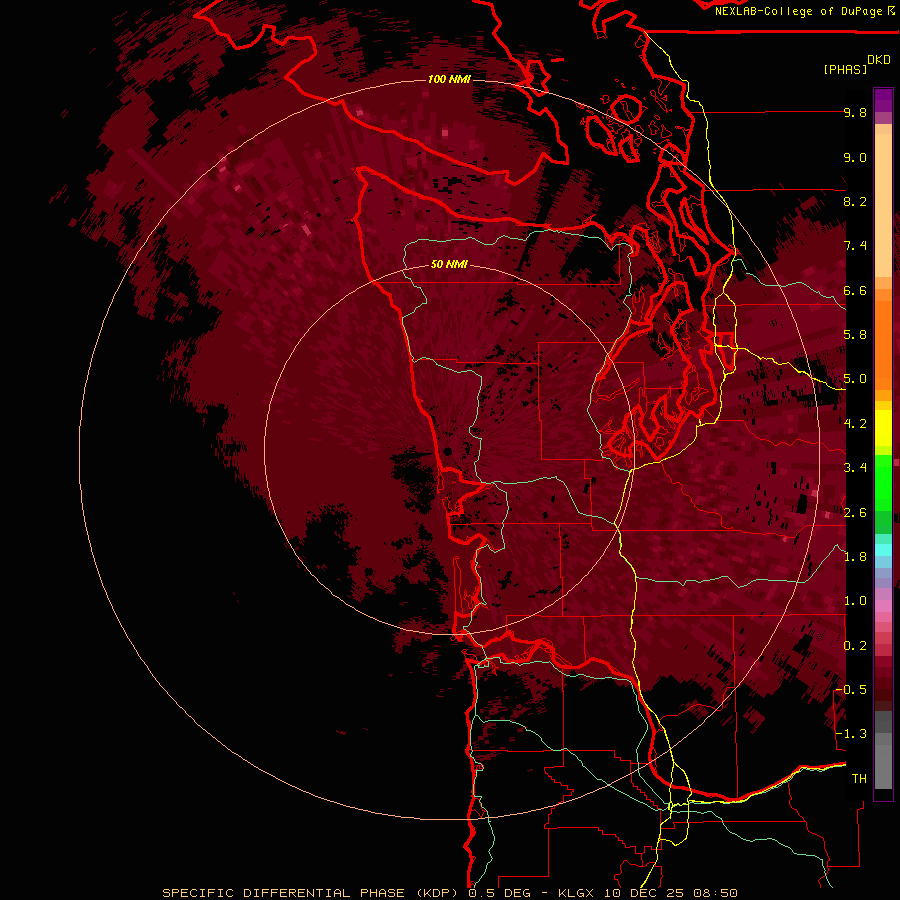Click the -1.3 color scale value
Viewport: 900px width, 900px height.
click(x=852, y=734)
